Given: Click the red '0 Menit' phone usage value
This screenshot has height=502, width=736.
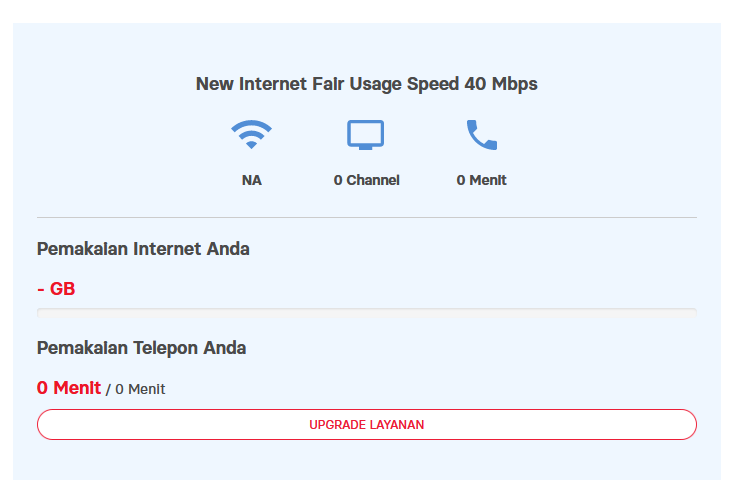Looking at the screenshot, I should tap(69, 388).
